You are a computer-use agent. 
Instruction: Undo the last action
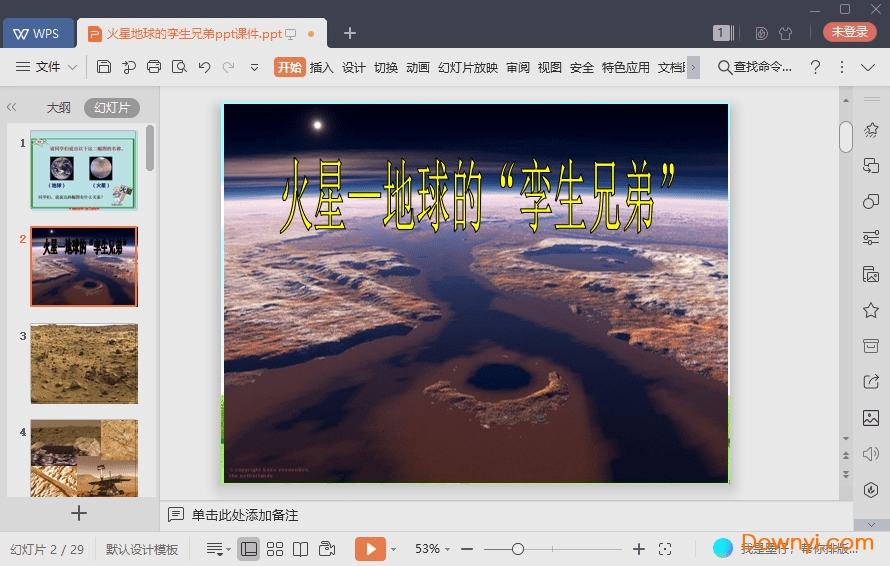pyautogui.click(x=204, y=67)
